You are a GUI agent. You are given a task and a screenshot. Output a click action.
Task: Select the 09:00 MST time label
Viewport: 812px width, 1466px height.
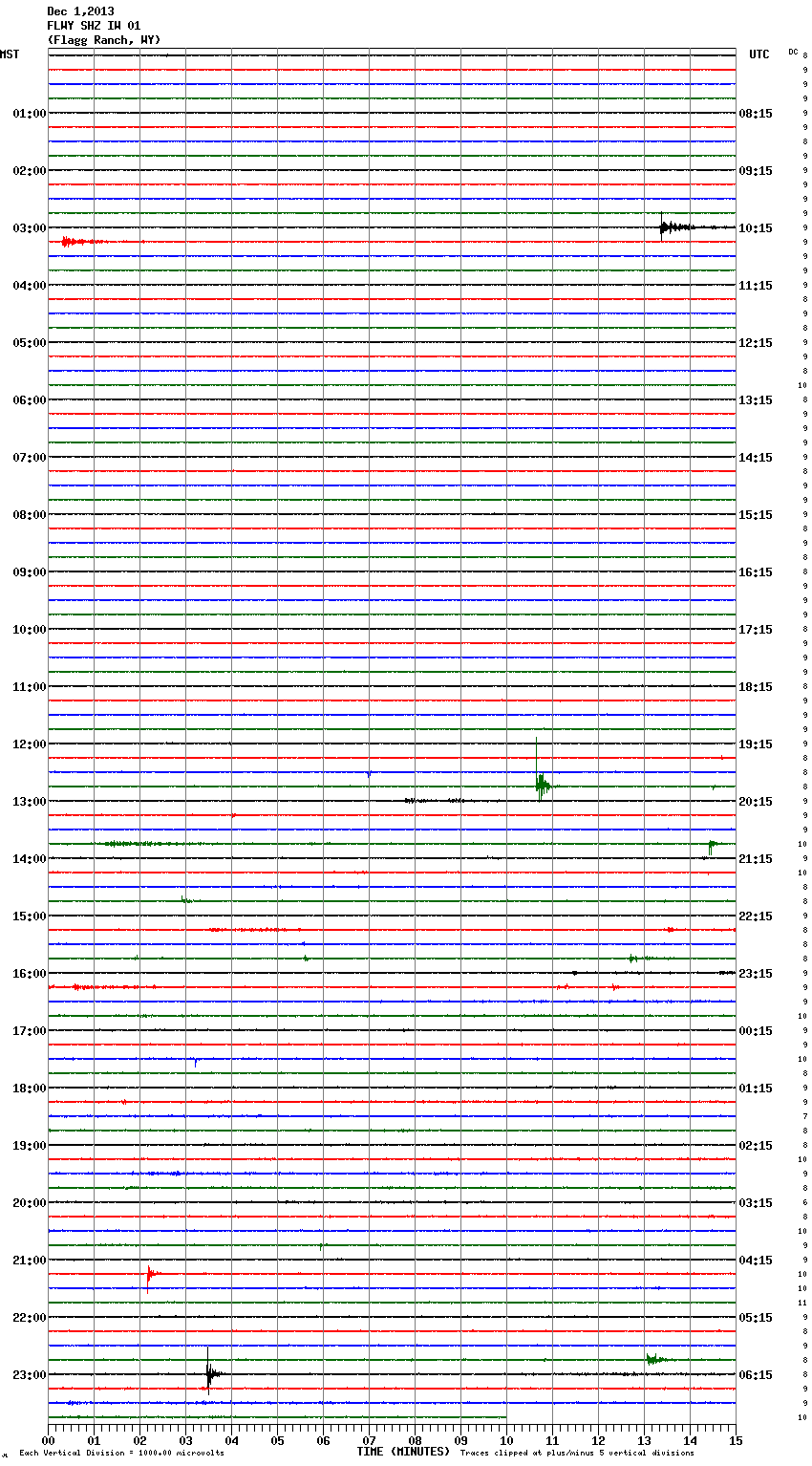[x=30, y=572]
